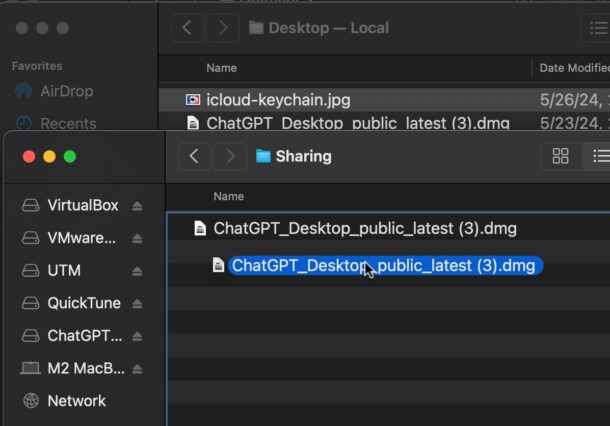Click back arrow in Desktop window

[187, 28]
